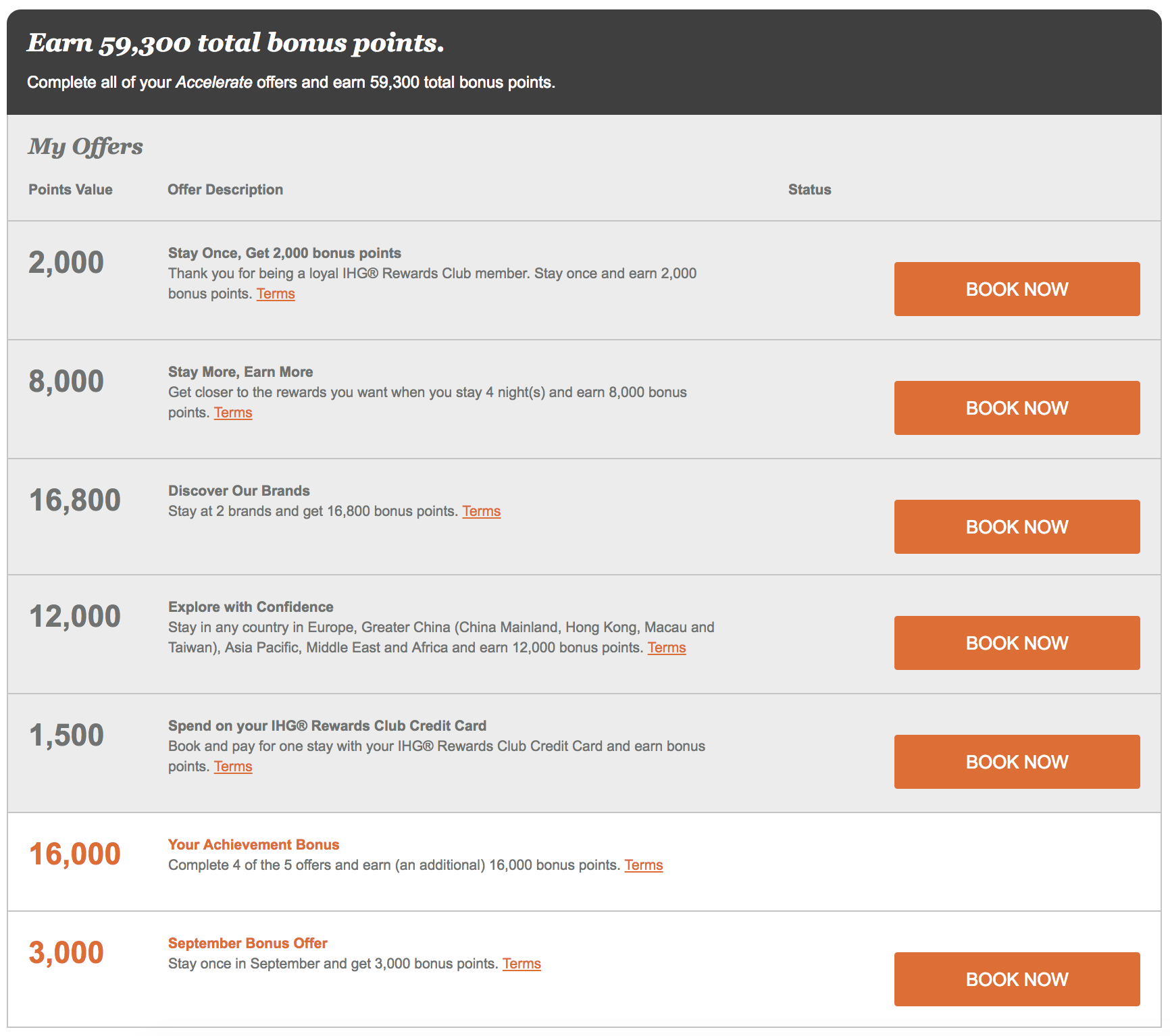Screen dimensions: 1170x1036
Task: Click the Status column header
Action: (809, 190)
